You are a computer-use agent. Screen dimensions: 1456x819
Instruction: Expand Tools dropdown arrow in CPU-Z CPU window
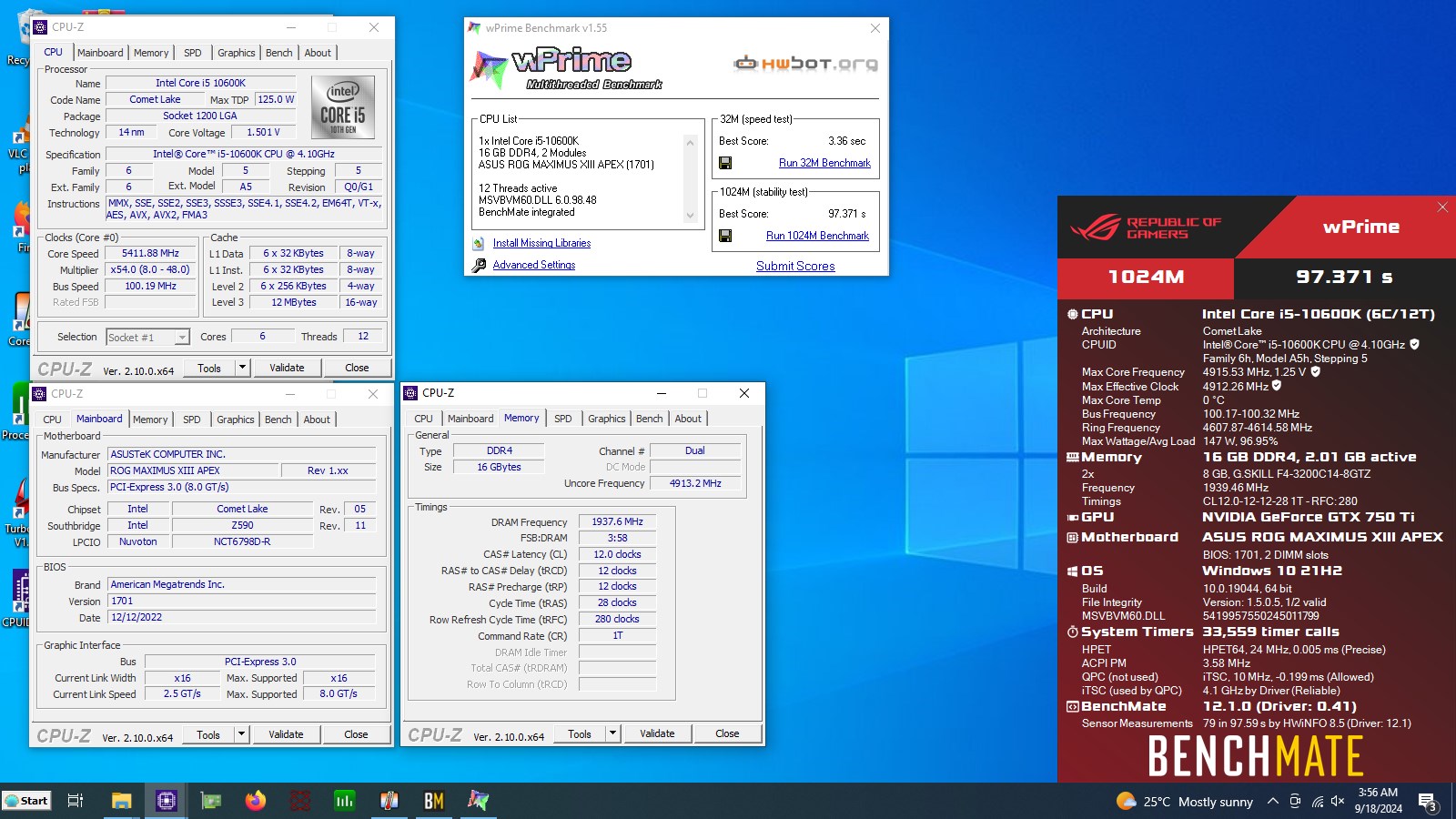coord(242,368)
